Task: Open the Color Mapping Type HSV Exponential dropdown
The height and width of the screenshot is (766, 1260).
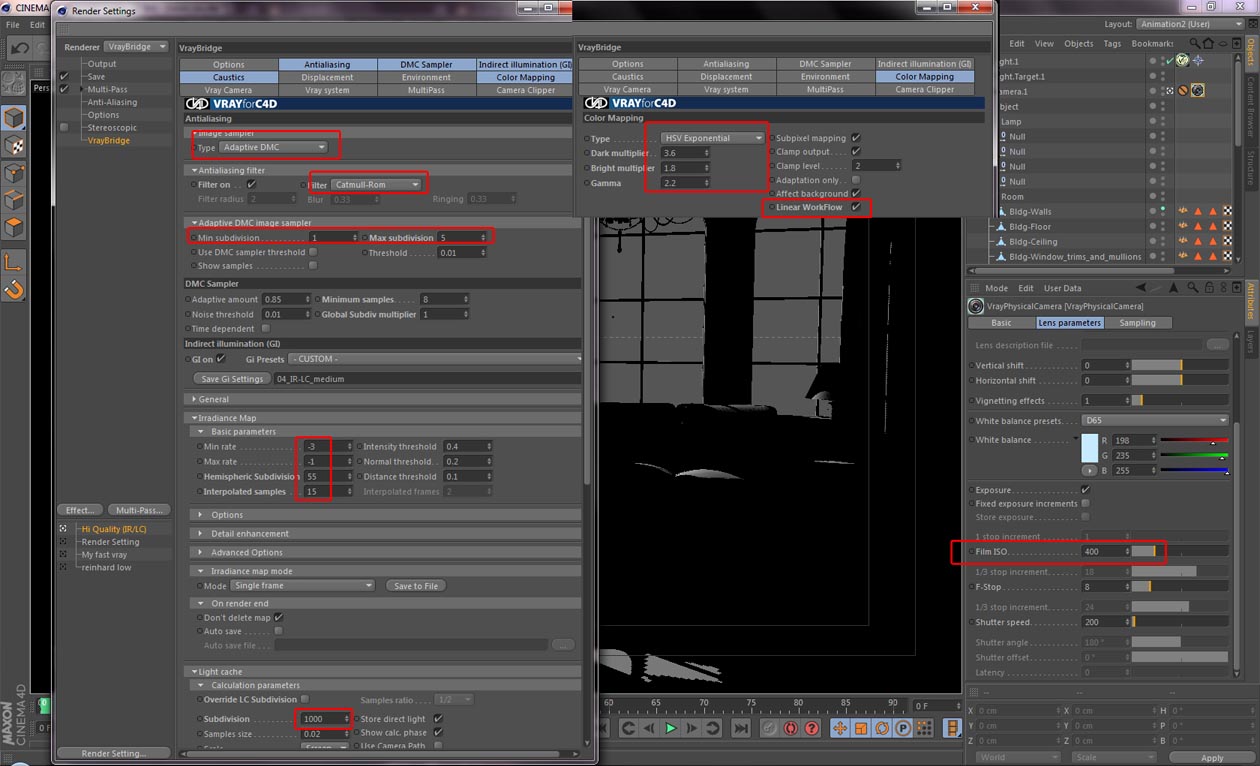Action: tap(712, 138)
